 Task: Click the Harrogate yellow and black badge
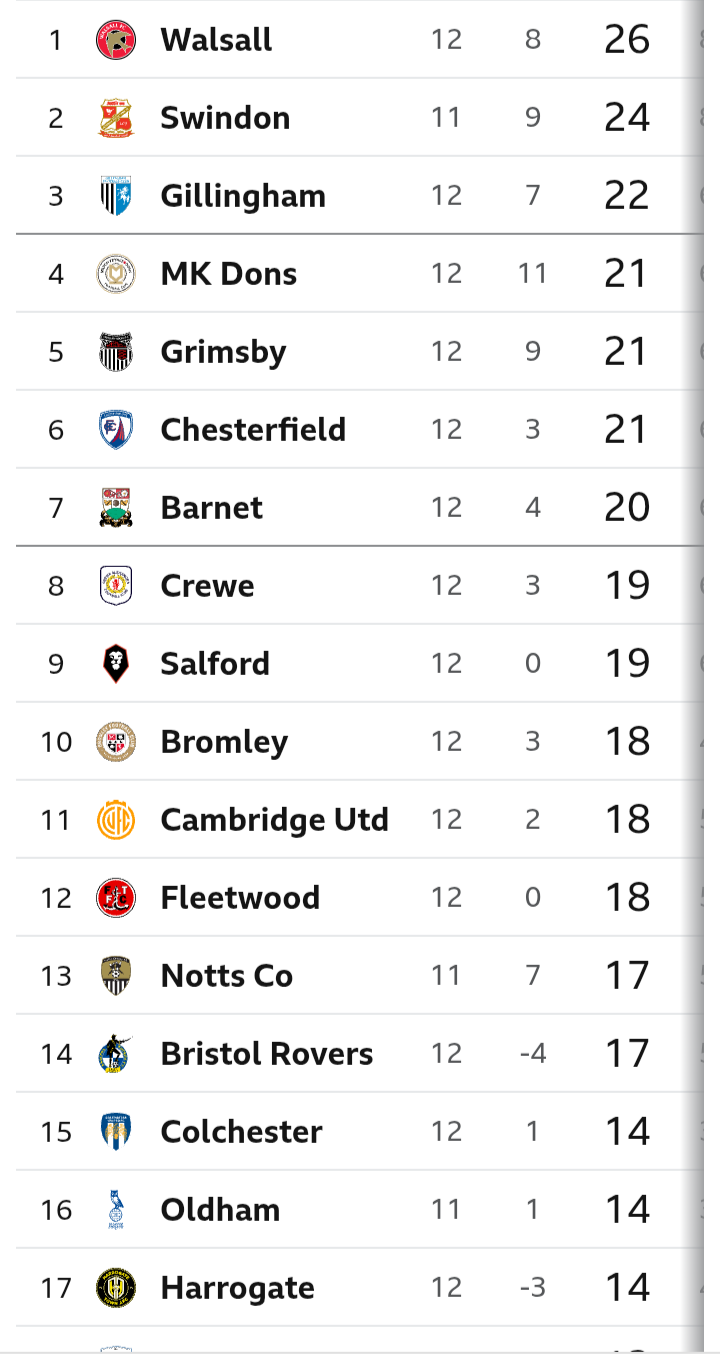tap(116, 1288)
